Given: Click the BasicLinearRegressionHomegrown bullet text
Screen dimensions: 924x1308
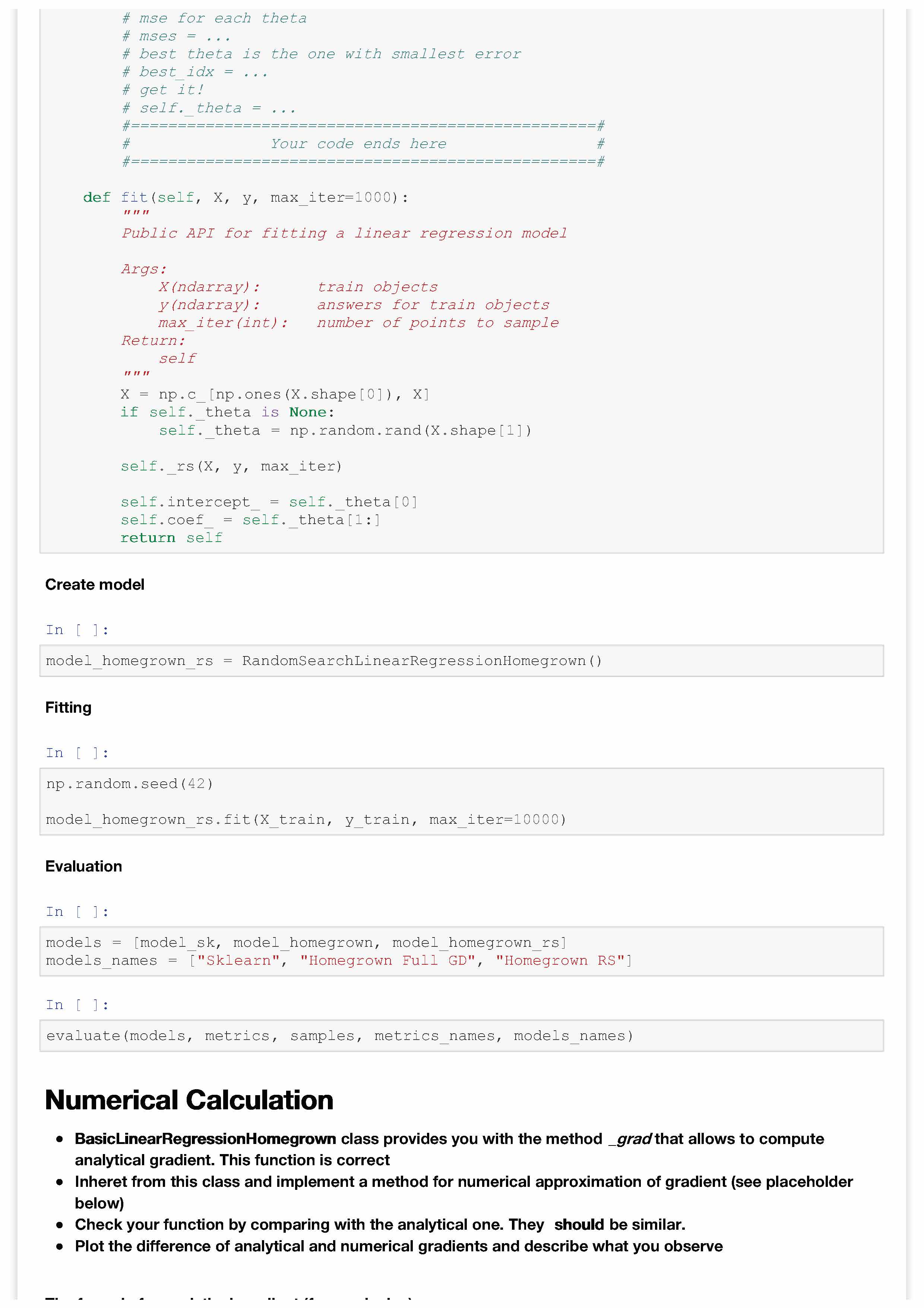Looking at the screenshot, I should [205, 1139].
